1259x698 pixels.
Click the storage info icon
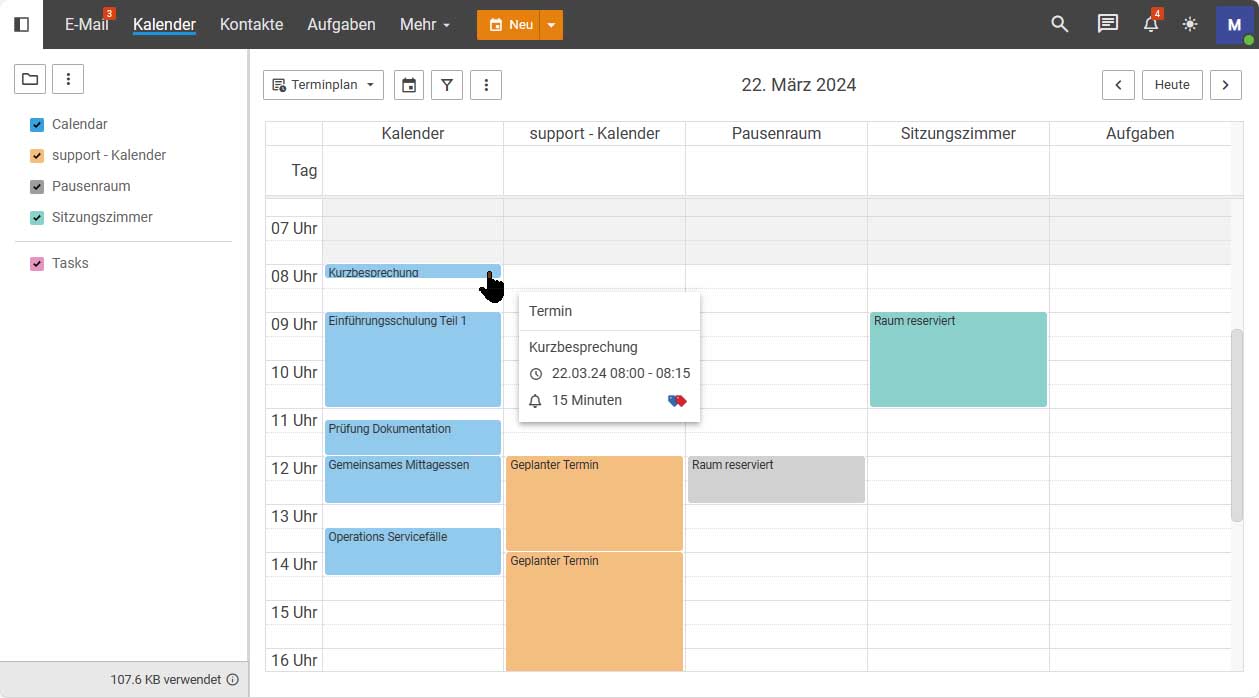(x=233, y=679)
